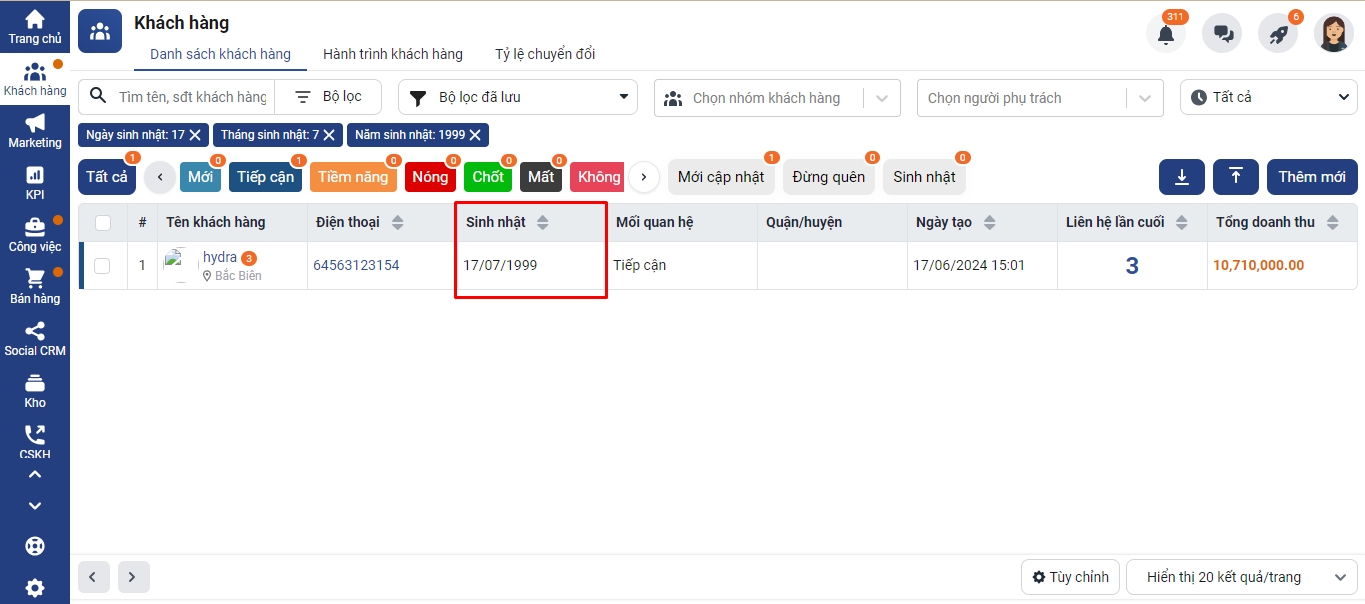Click the Thêm mới button

[1312, 177]
